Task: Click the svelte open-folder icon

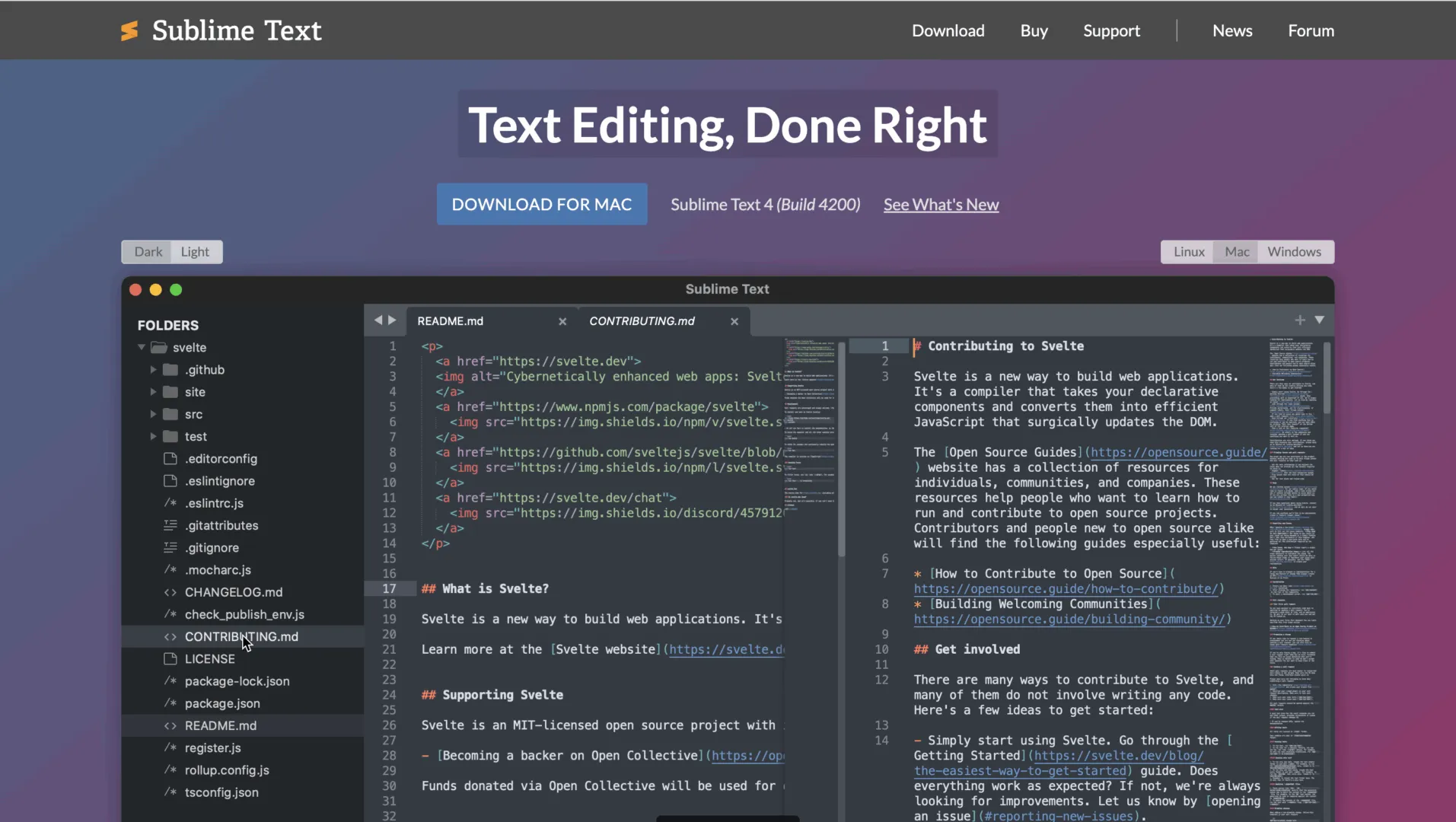Action: coord(159,347)
